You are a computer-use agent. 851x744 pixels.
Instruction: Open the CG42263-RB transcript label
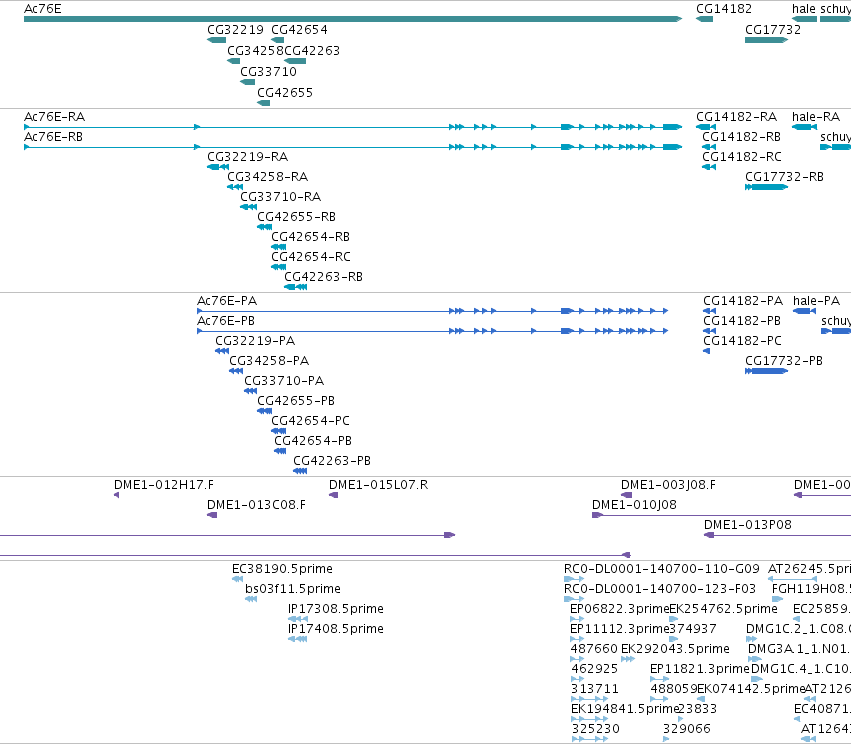(323, 277)
